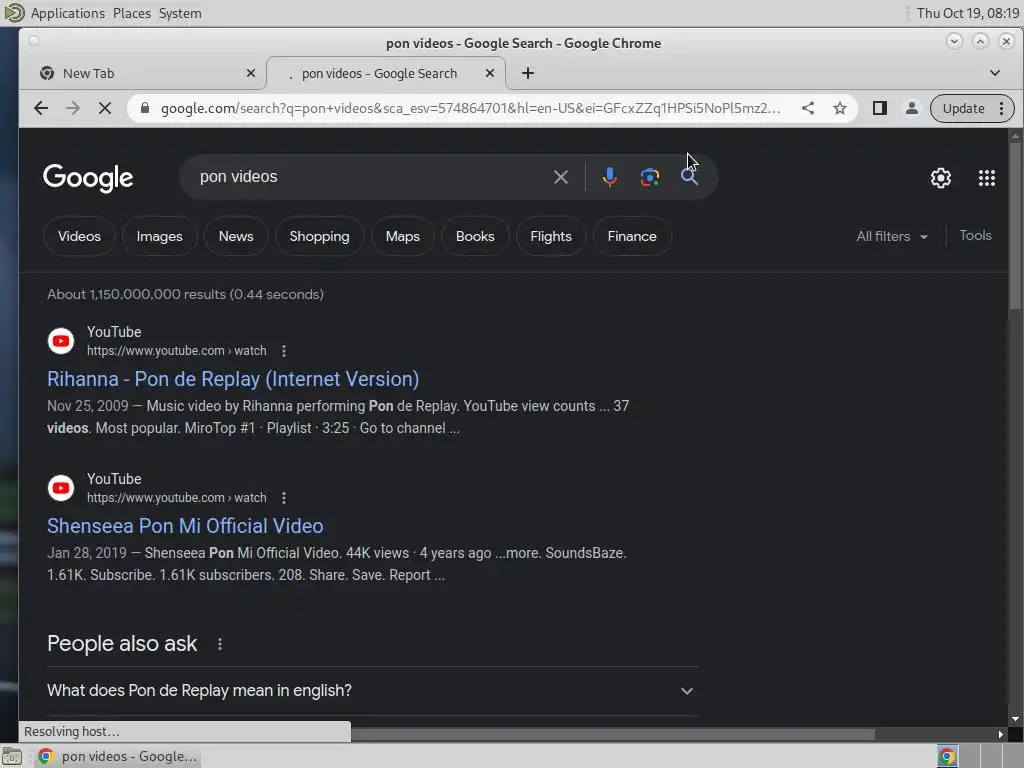Viewport: 1024px width, 768px height.
Task: Click the vertical scrollbar down arrow
Action: pos(1015,719)
